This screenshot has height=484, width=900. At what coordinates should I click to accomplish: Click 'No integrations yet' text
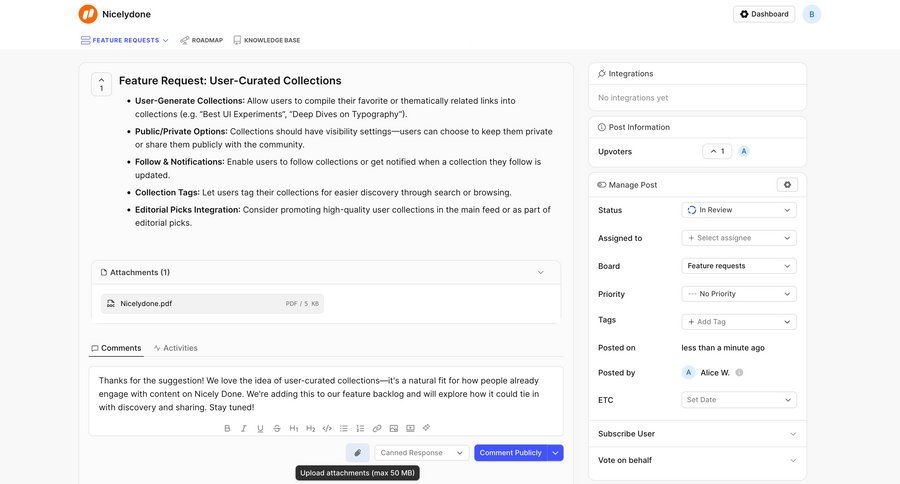pos(633,98)
